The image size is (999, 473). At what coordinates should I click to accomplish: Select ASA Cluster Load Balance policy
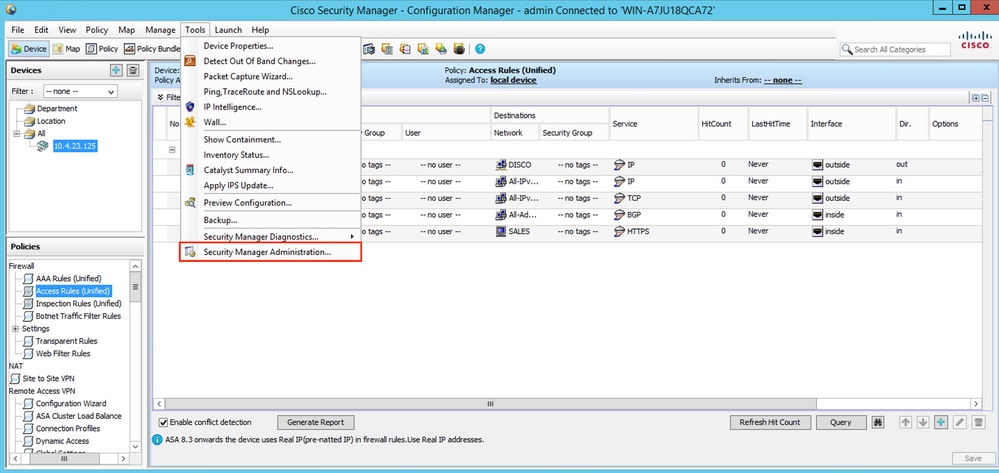[x=78, y=416]
